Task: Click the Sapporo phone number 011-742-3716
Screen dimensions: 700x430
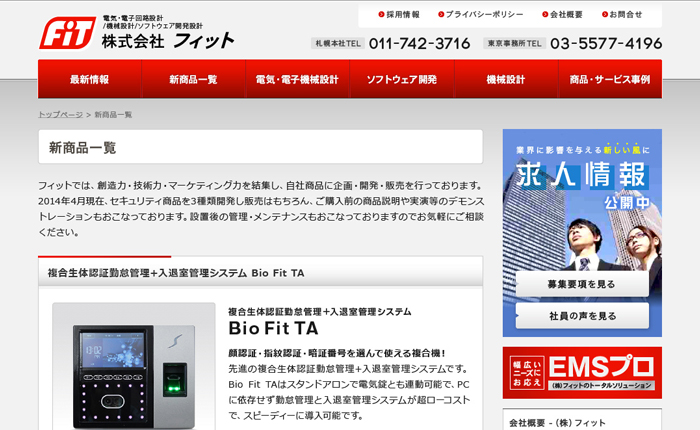Action: [x=419, y=44]
